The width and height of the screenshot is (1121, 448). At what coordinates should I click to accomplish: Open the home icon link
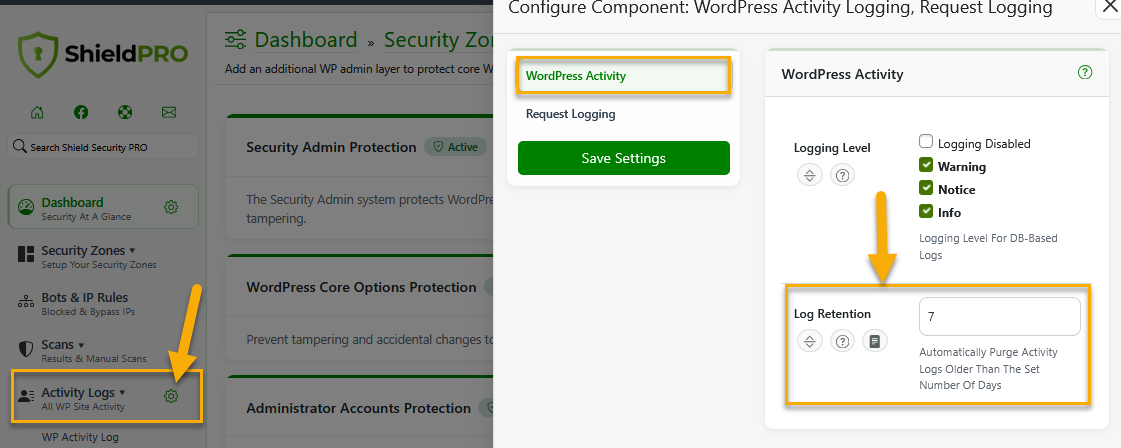click(37, 112)
